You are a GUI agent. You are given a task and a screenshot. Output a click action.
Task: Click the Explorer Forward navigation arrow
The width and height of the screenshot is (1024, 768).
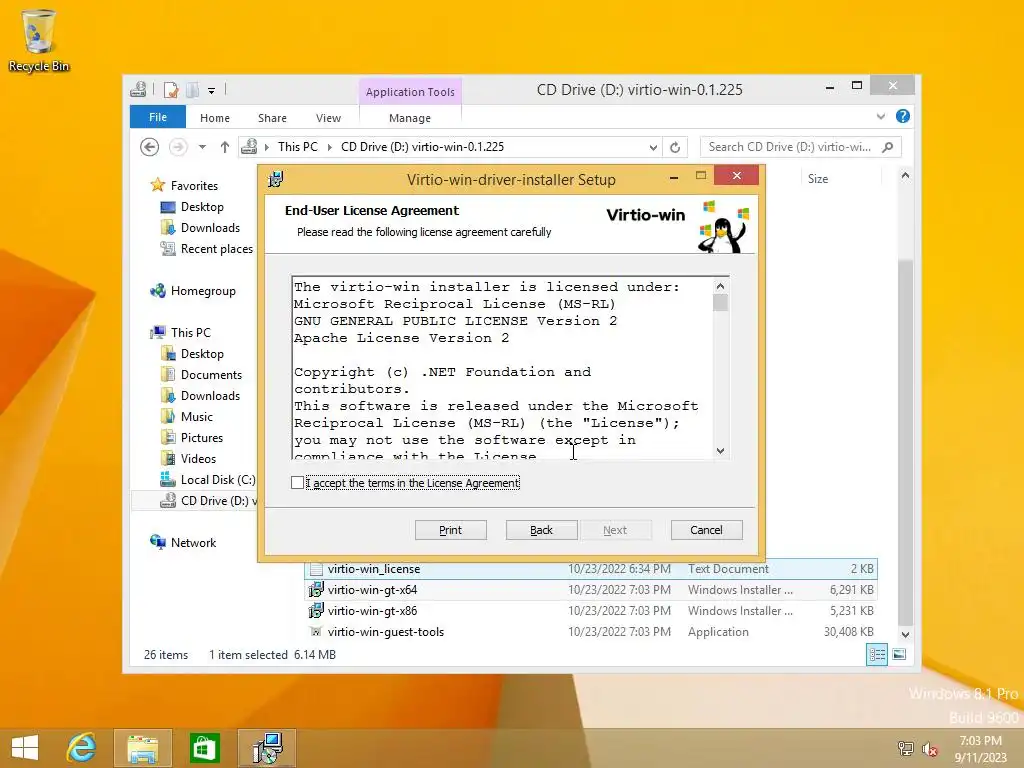point(178,147)
